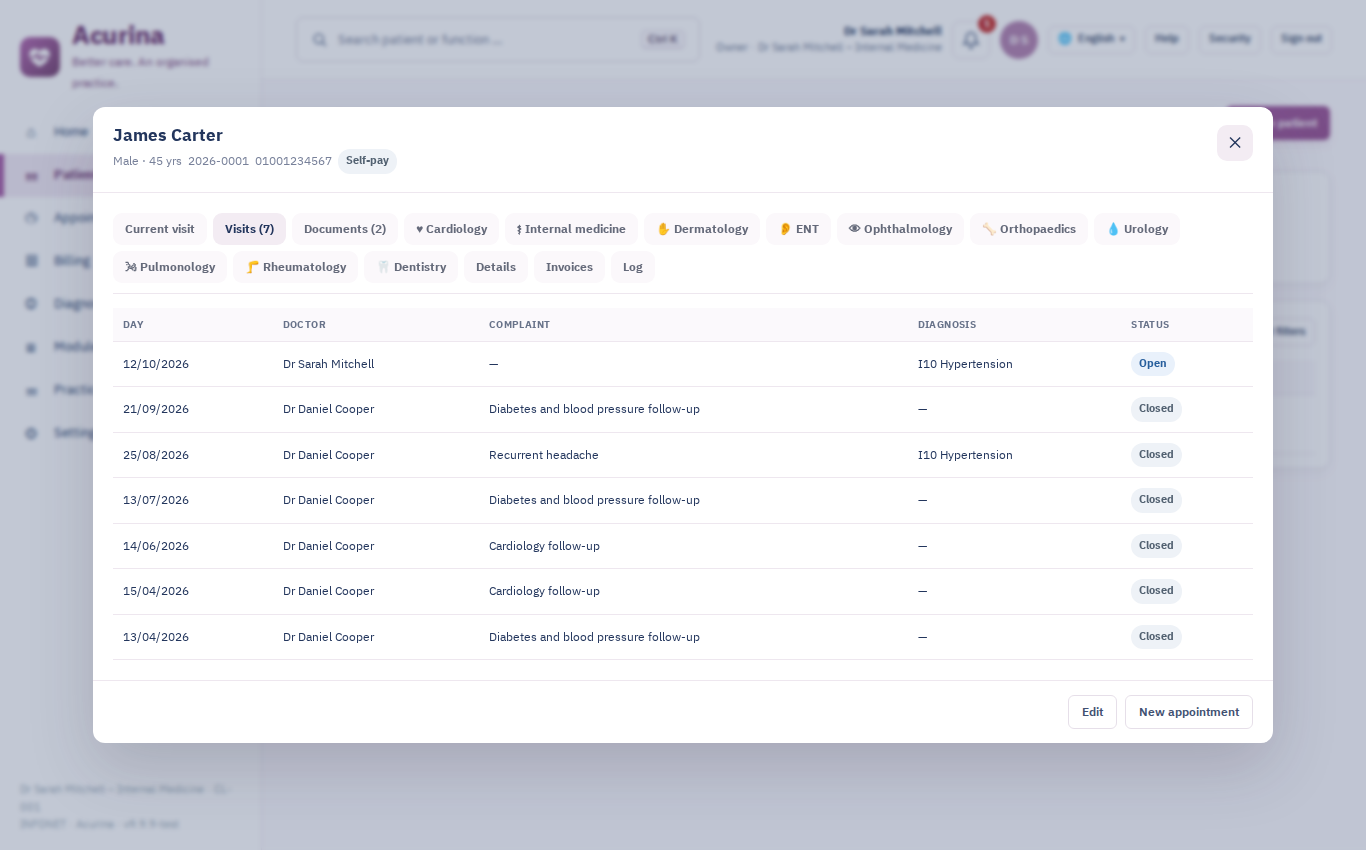Switch to the Current visit tab

click(x=160, y=229)
